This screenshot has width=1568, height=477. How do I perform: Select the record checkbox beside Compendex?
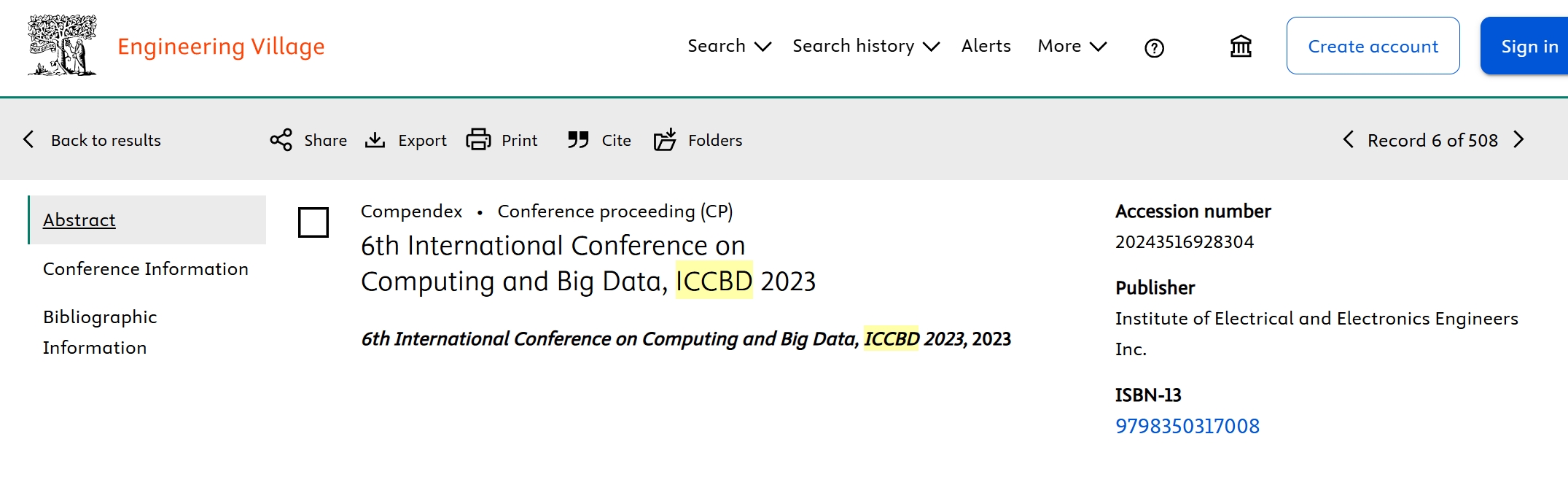click(313, 222)
